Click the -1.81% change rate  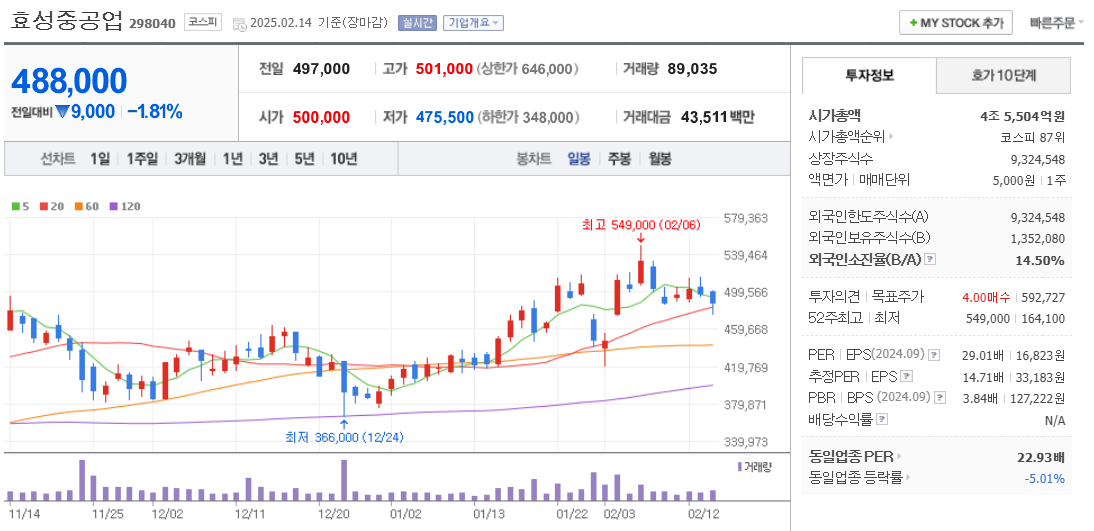click(x=155, y=112)
